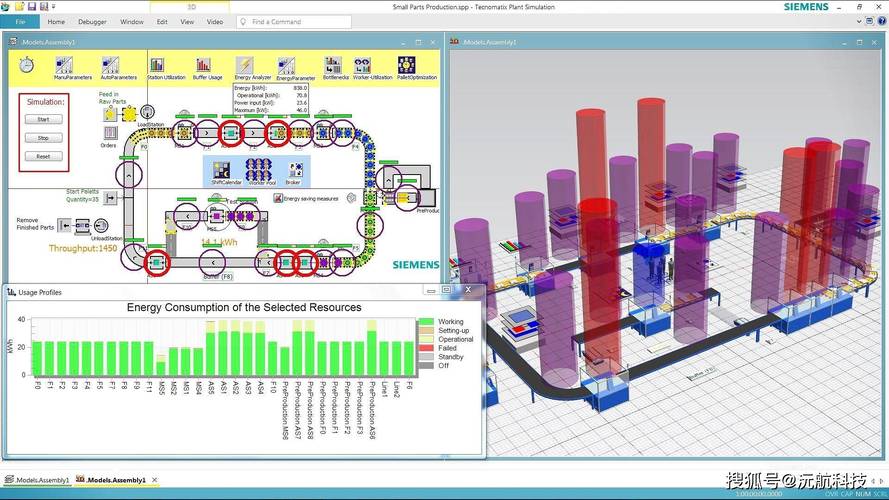Select the LoadStation round icon

tap(147, 112)
